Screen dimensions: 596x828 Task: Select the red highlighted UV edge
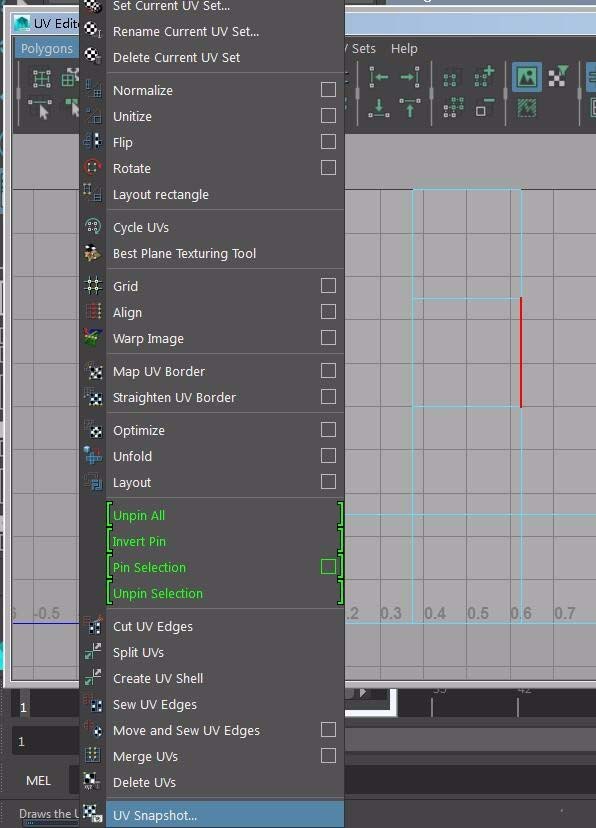[521, 352]
